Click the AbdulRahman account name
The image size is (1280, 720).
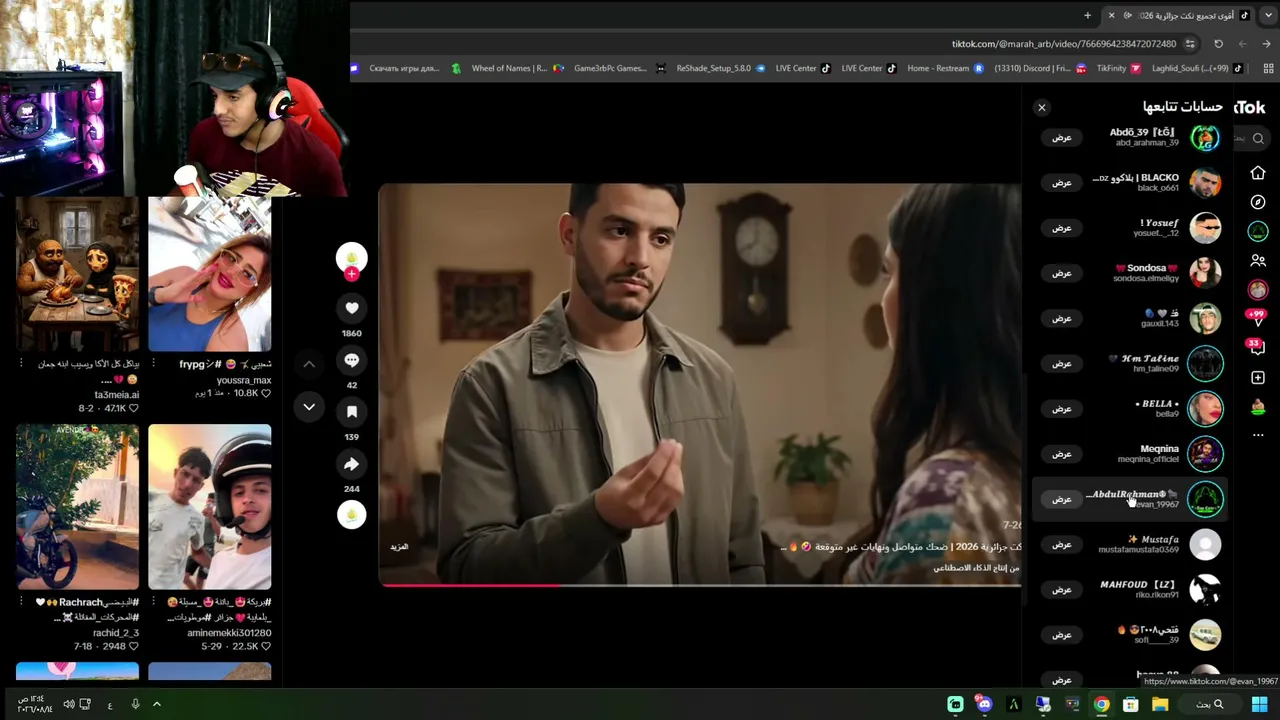click(1132, 494)
